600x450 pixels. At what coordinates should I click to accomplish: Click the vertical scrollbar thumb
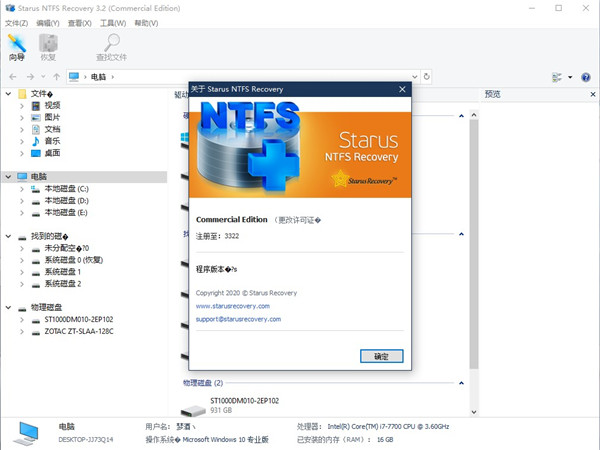474,244
